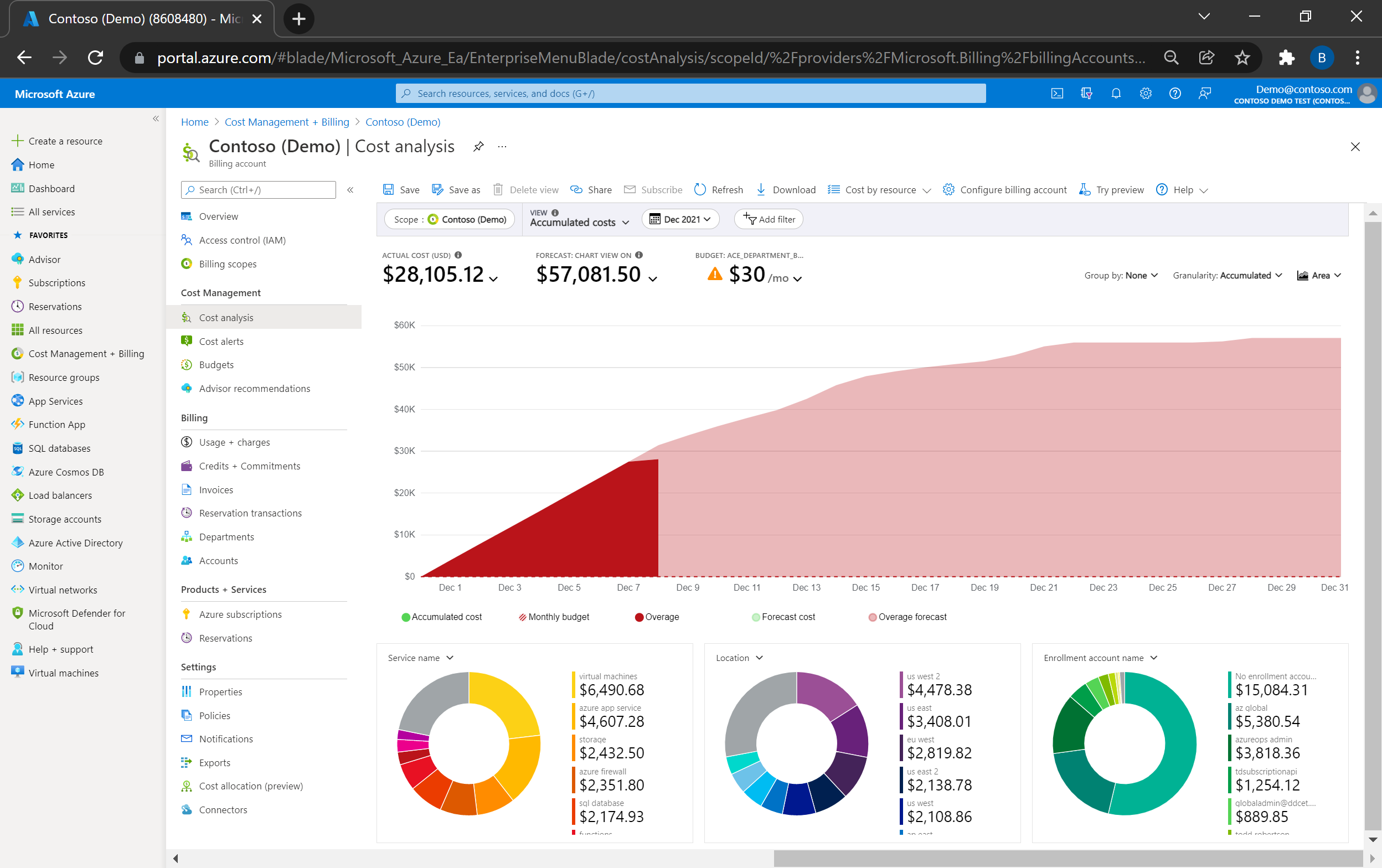This screenshot has height=868, width=1382.
Task: Expand the Group by None dropdown
Action: point(1120,275)
